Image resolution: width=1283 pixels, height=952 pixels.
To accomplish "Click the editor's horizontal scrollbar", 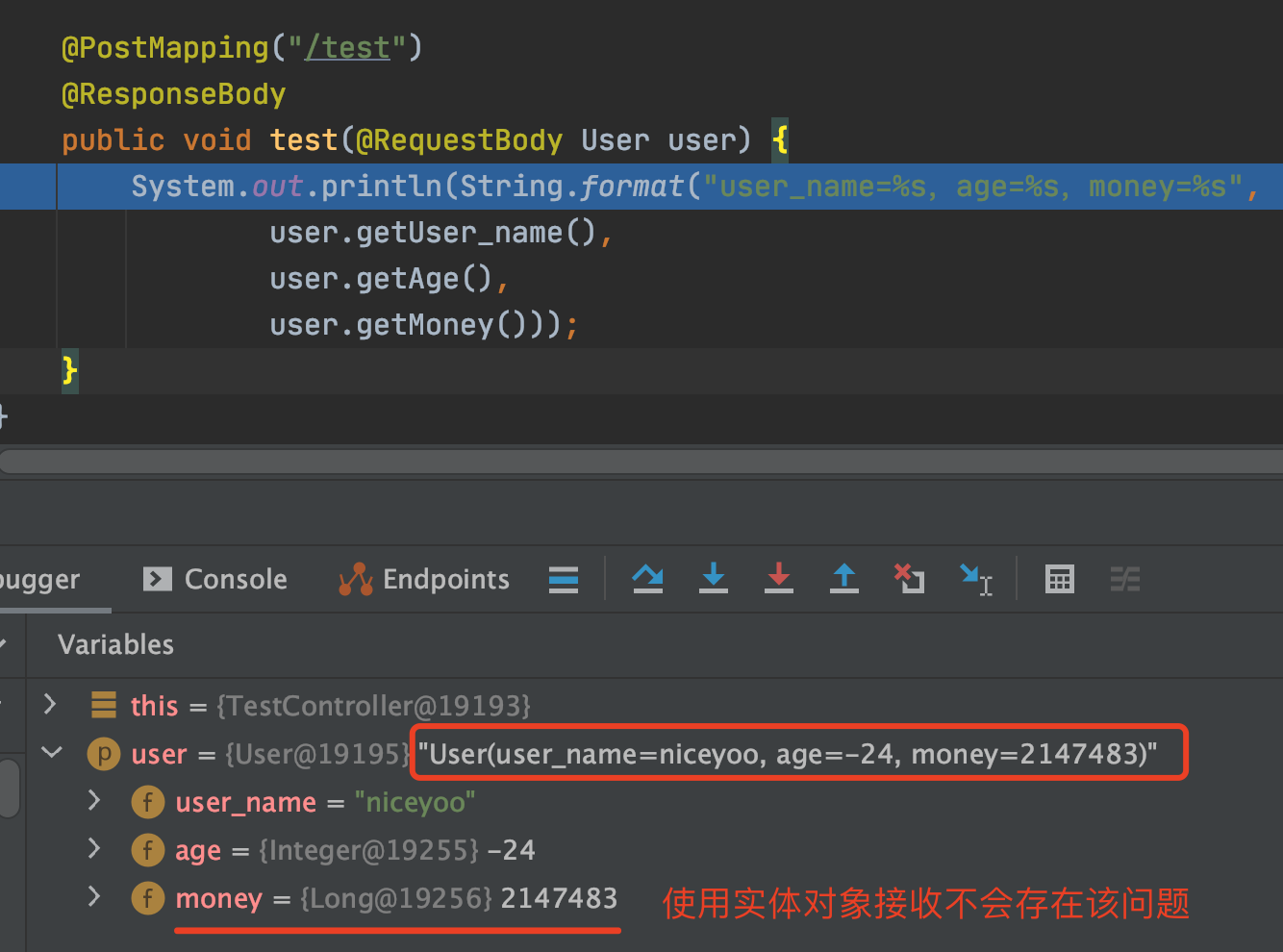I will pyautogui.click(x=641, y=463).
